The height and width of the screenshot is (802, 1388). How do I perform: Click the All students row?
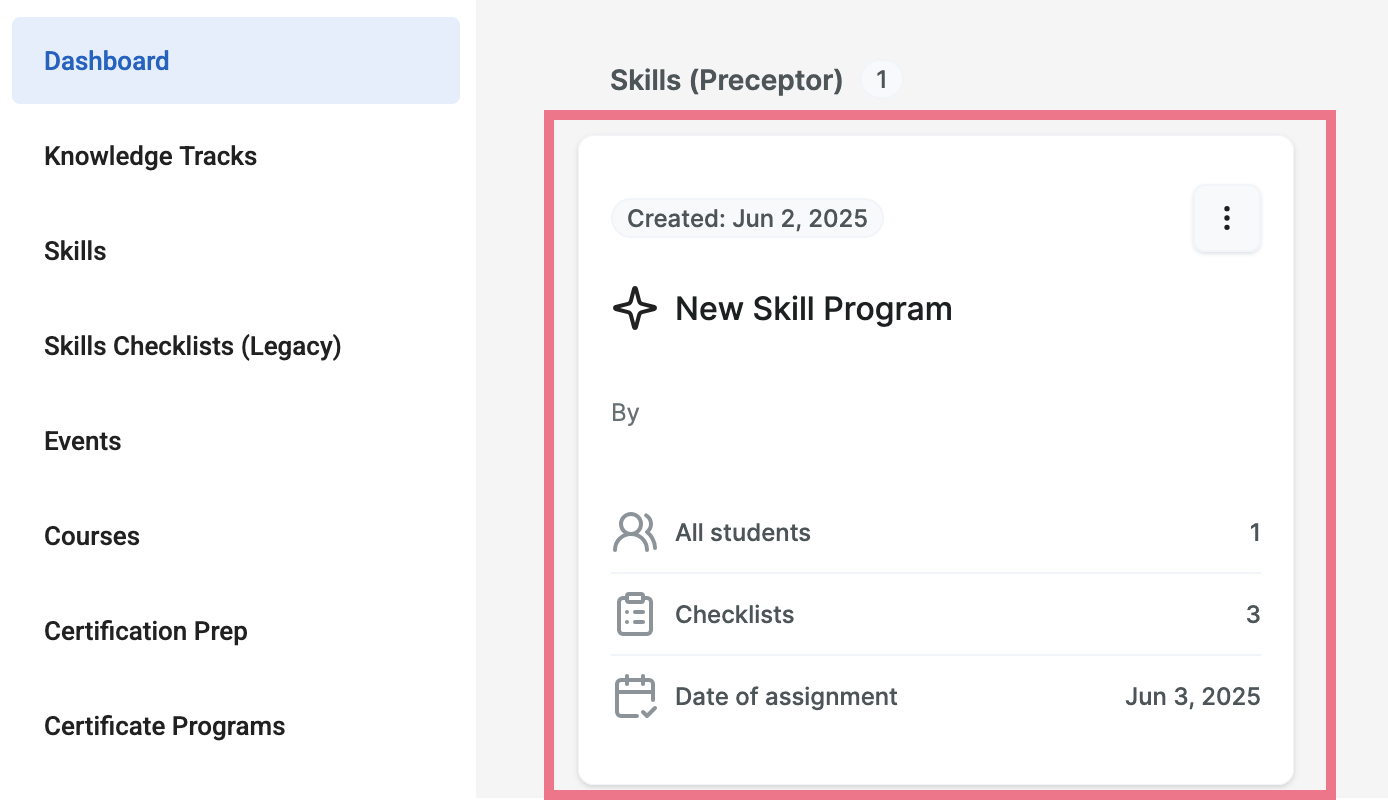tap(936, 532)
